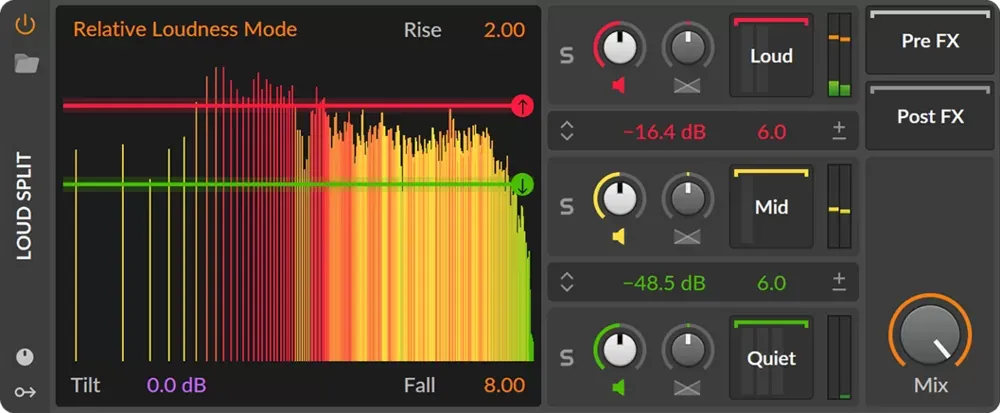Click crossfade icon under Loud pan knob
The image size is (1000, 413).
tap(688, 85)
